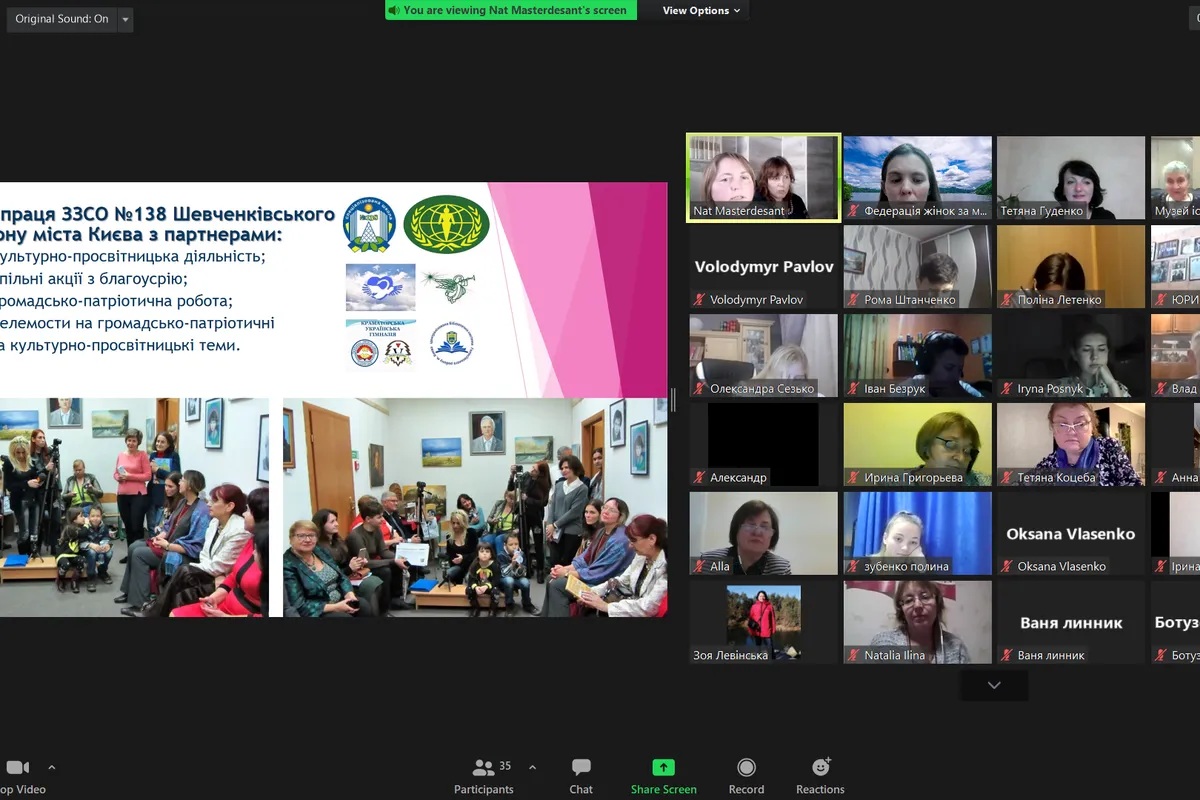The width and height of the screenshot is (1200, 800).
Task: Expand video options arrow beside Stop Video
Action: pos(52,767)
